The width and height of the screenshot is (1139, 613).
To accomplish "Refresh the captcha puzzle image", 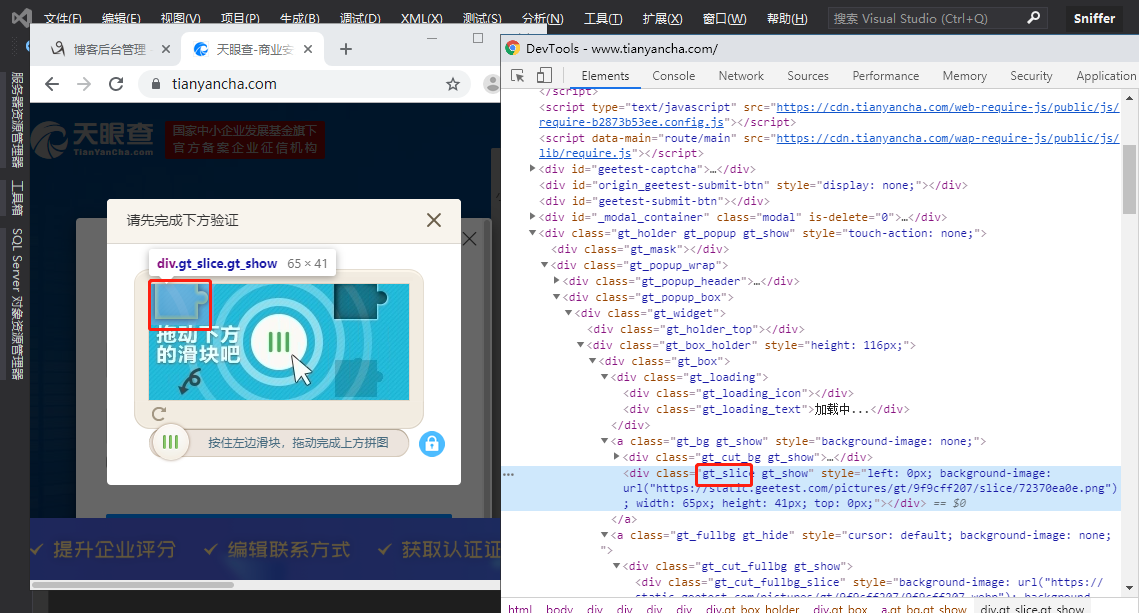I will point(159,414).
